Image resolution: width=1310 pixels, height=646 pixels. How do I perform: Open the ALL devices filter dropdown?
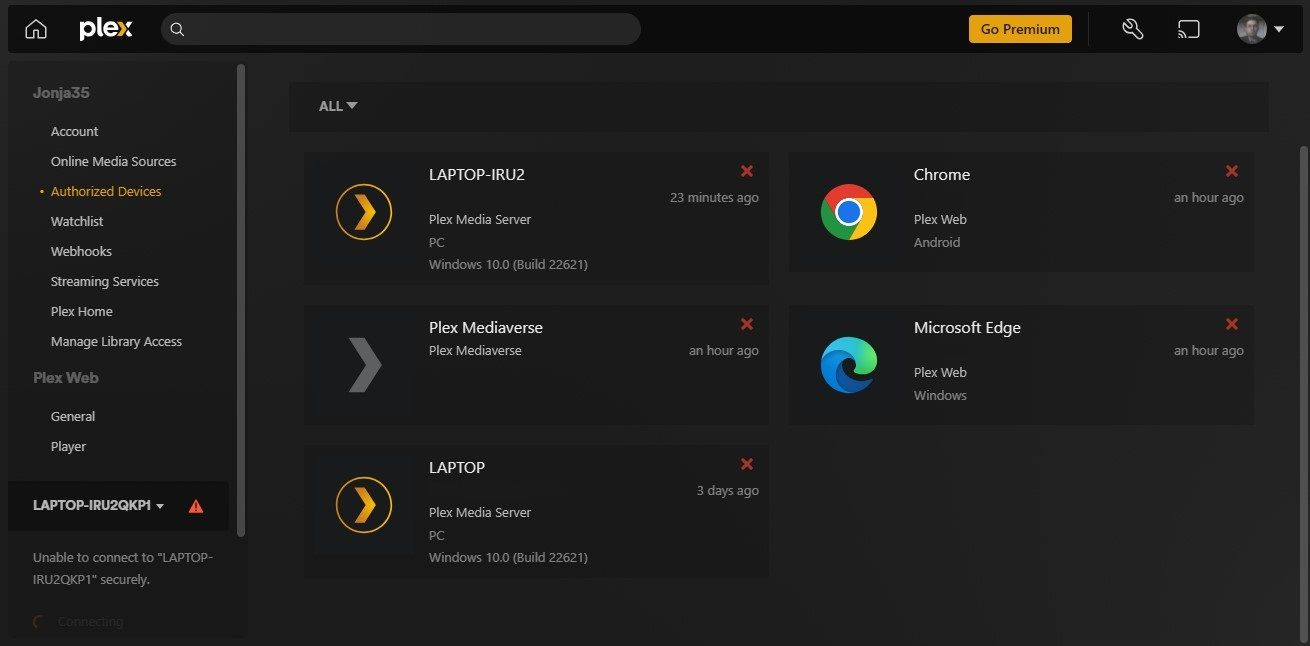coord(337,105)
